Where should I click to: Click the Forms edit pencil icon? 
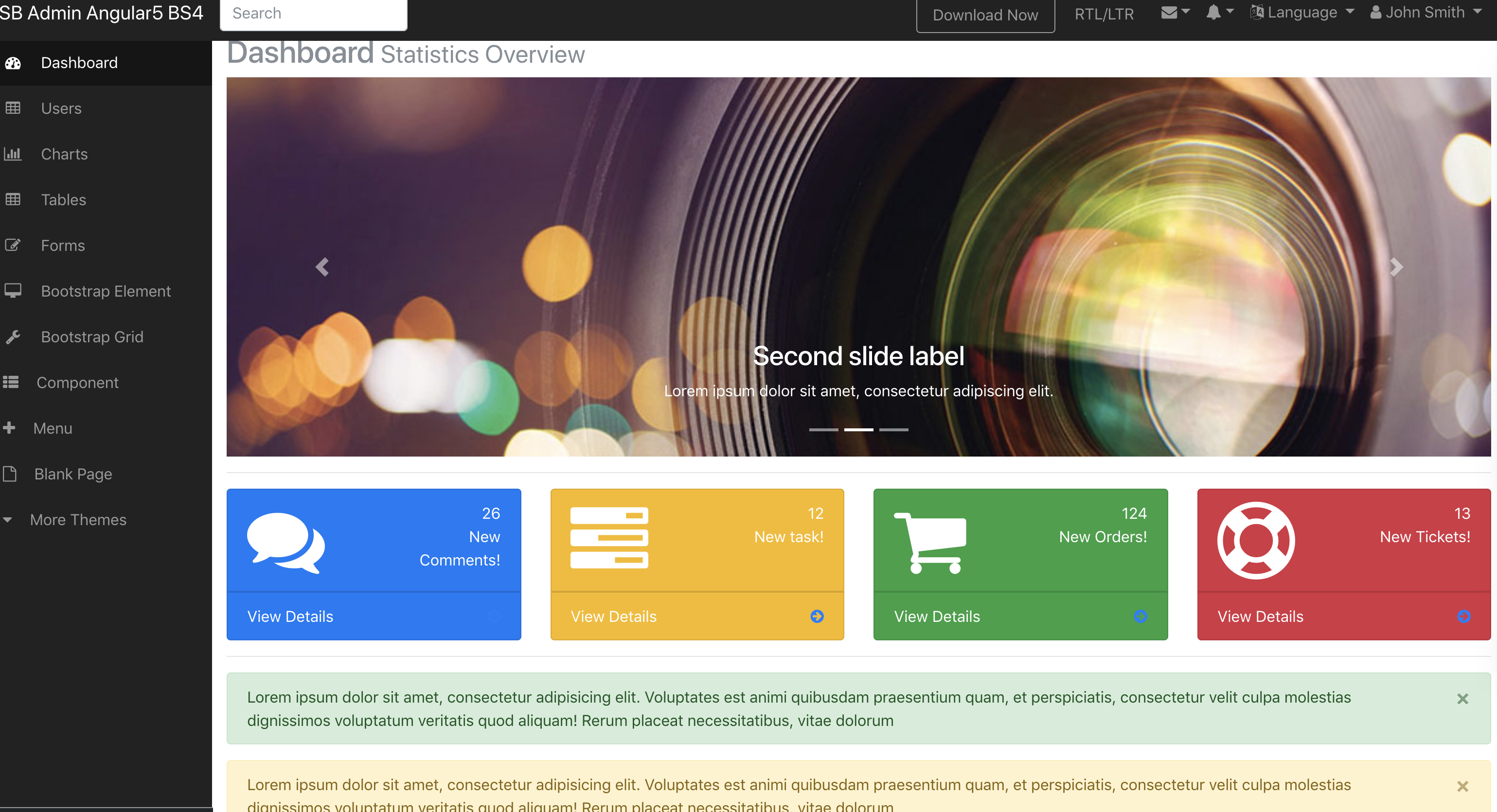point(13,245)
